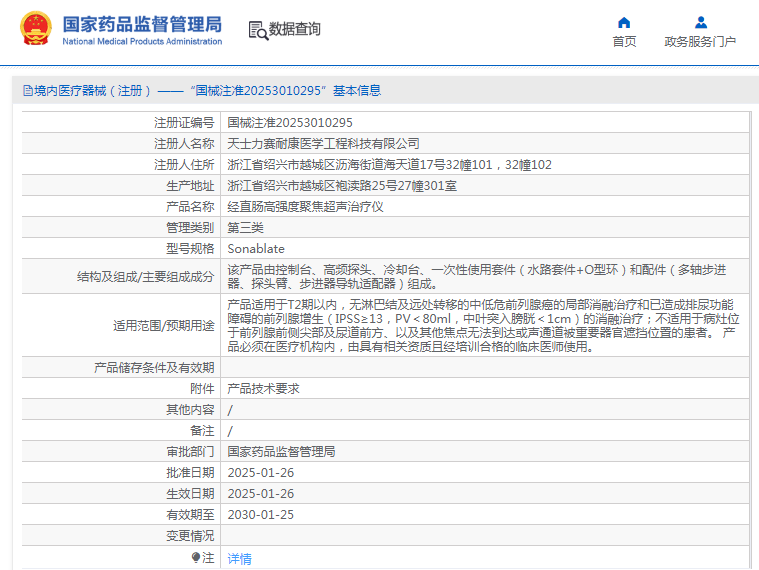Select product name 经直肠高强度聚焦超声治疗仪

[x=305, y=207]
